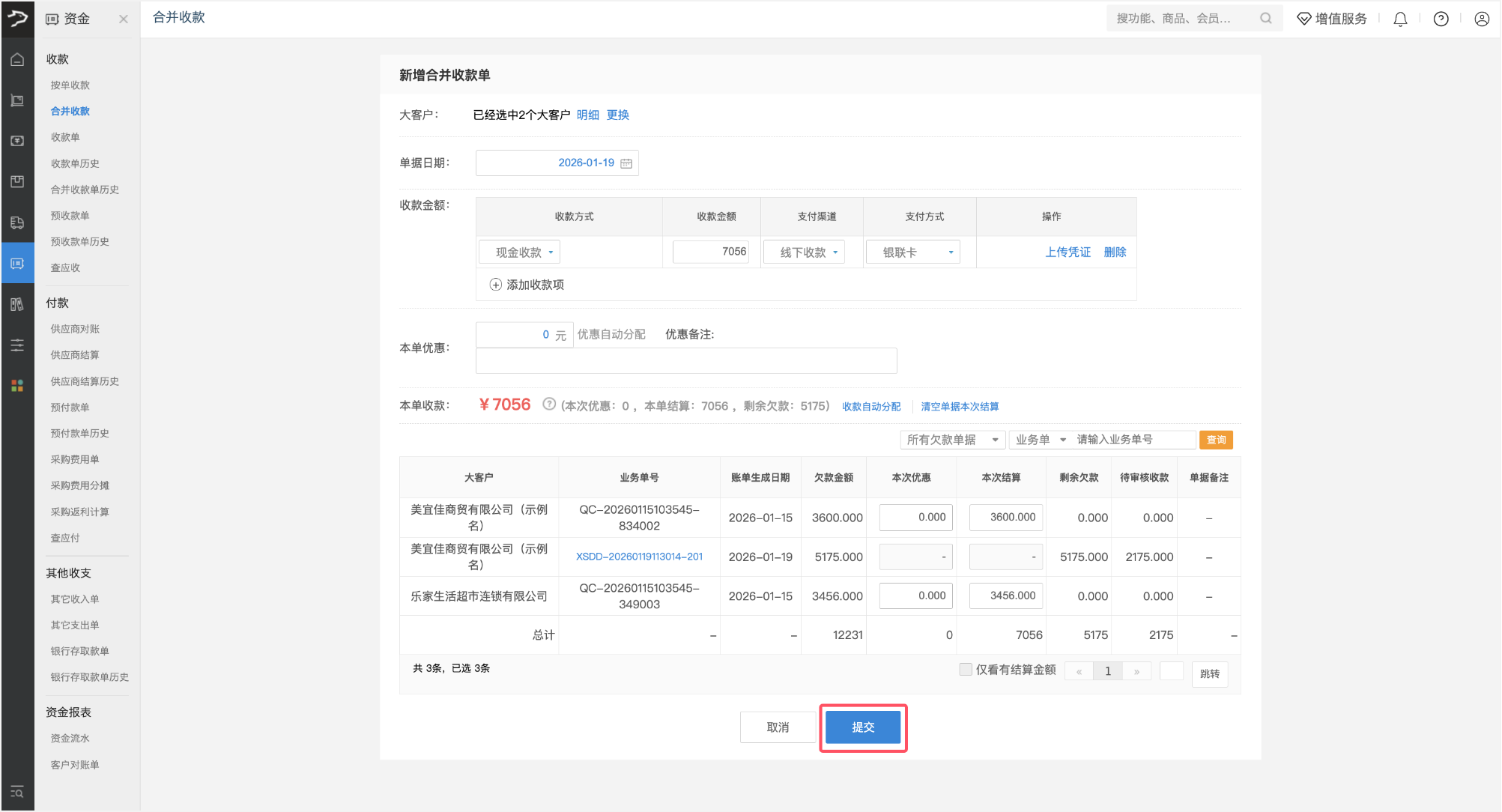Screen dimensions: 1502x812
Task: Open 收款单历史 in the sidebar menu
Action: pyautogui.click(x=75, y=163)
